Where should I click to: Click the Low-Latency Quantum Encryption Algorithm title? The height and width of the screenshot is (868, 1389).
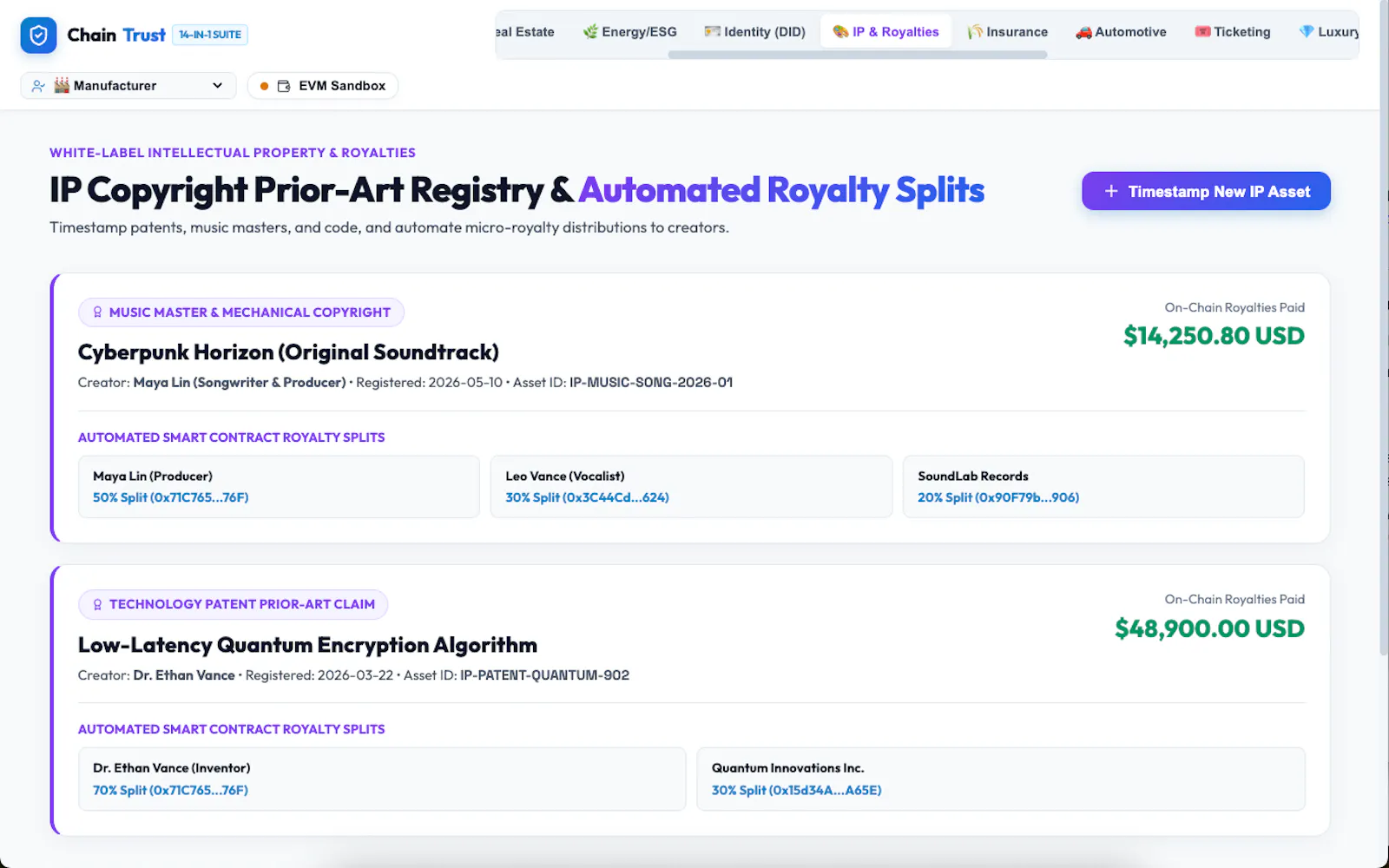[x=307, y=645]
